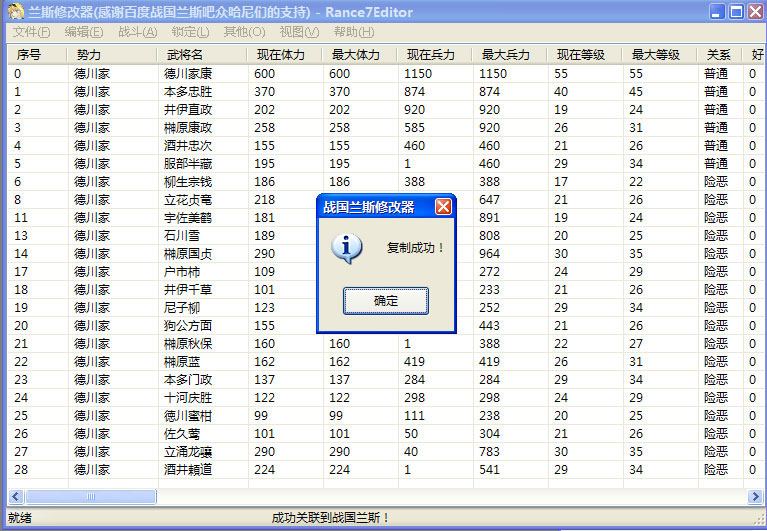Close the 战国兰斯修改器 popup with its X
The width and height of the screenshot is (767, 531).
(443, 207)
